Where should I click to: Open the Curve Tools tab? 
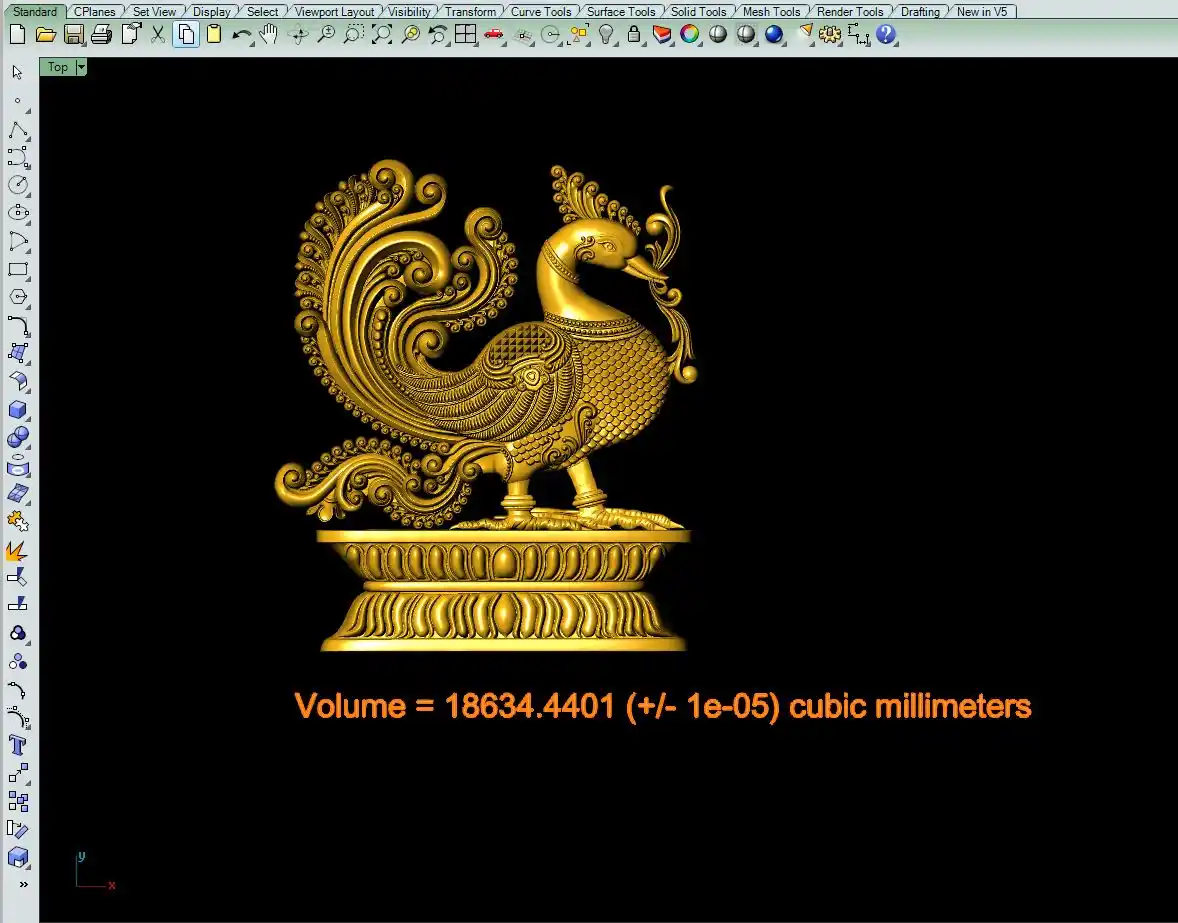click(x=541, y=12)
